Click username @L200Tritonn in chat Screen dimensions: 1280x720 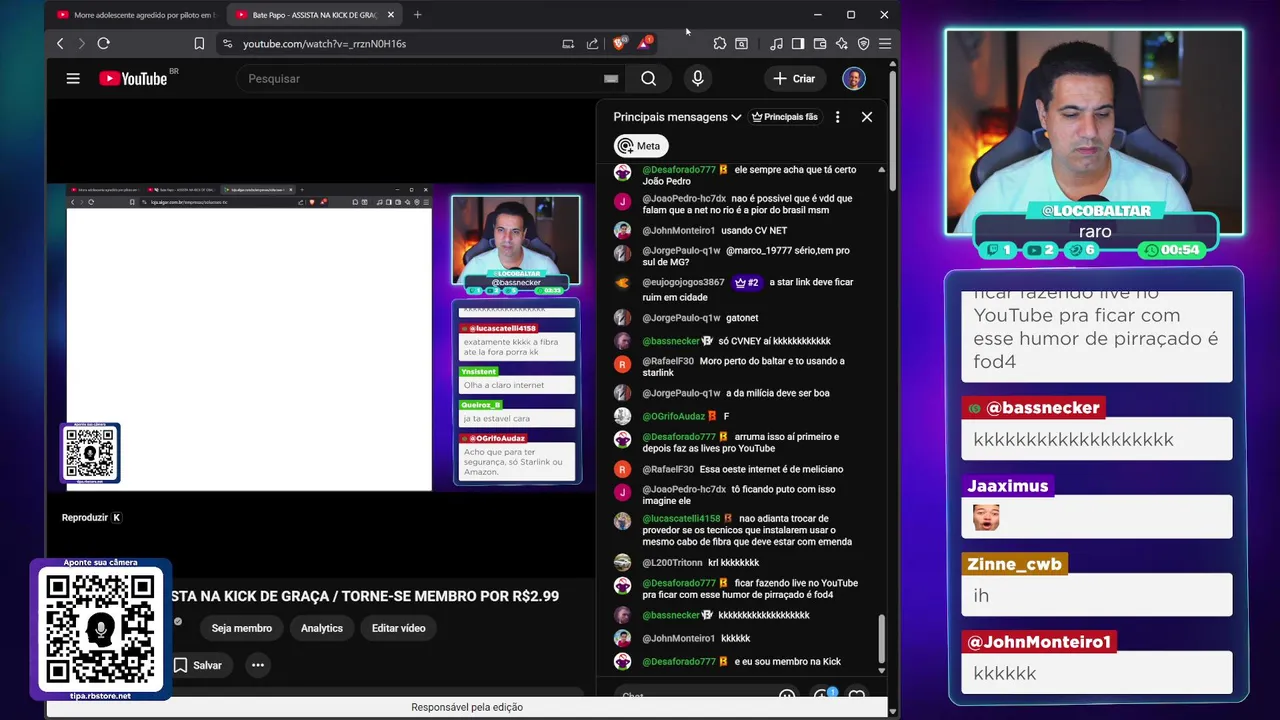point(672,563)
